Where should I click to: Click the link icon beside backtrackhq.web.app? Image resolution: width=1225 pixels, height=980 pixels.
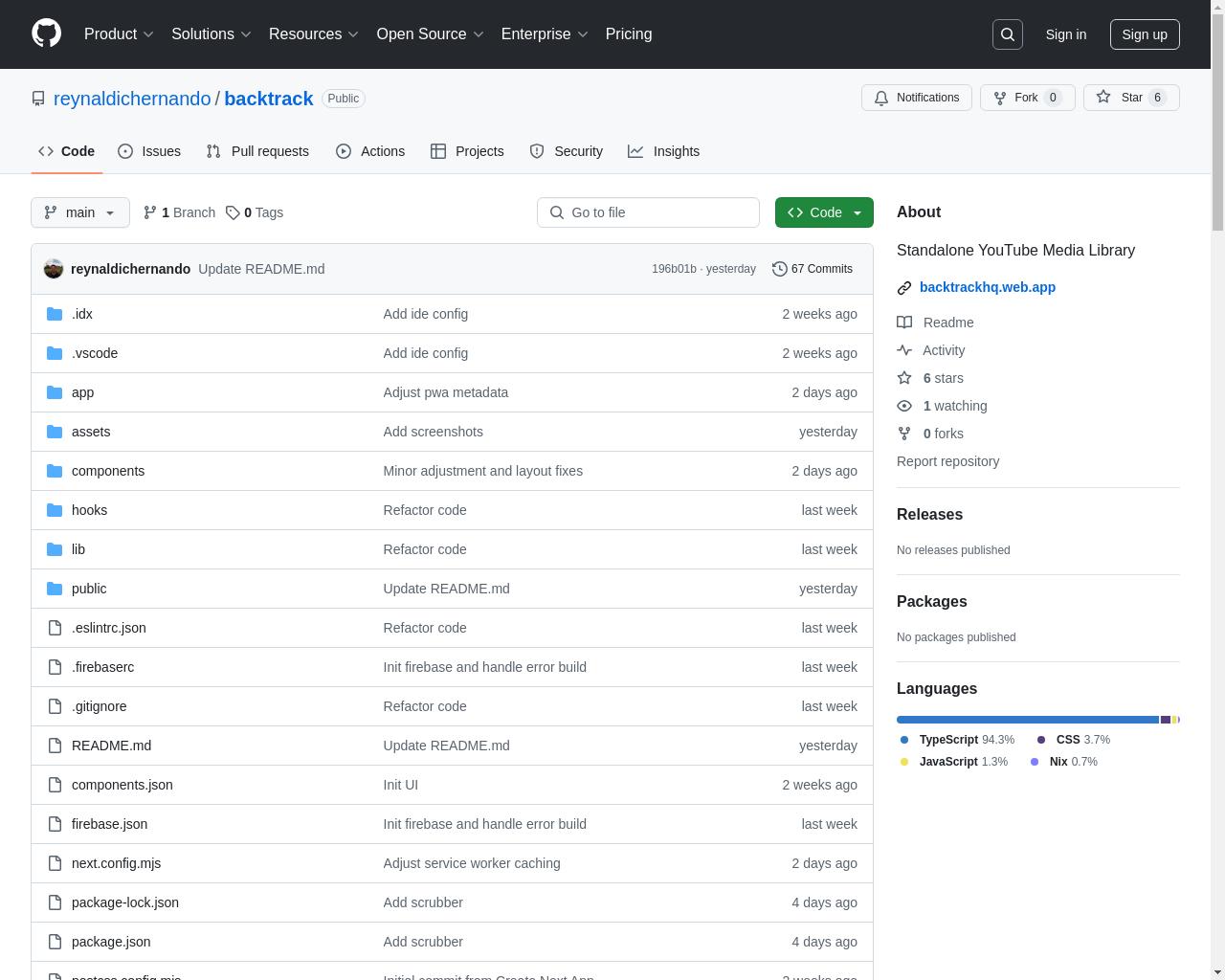[904, 288]
